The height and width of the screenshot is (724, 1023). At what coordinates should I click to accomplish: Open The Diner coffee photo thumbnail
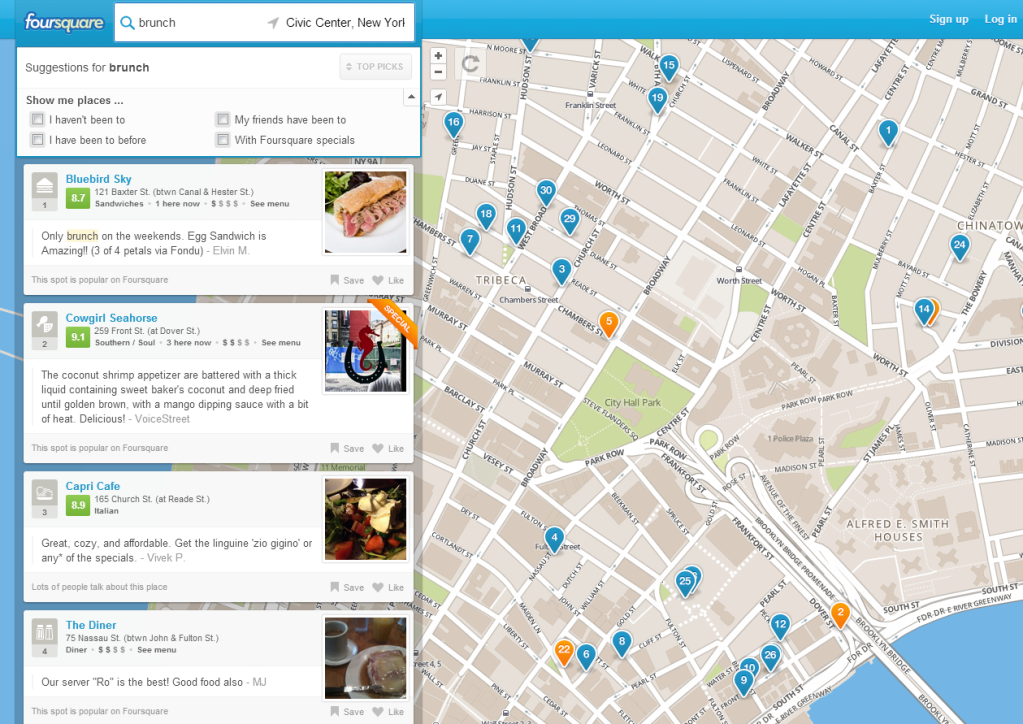(365, 658)
